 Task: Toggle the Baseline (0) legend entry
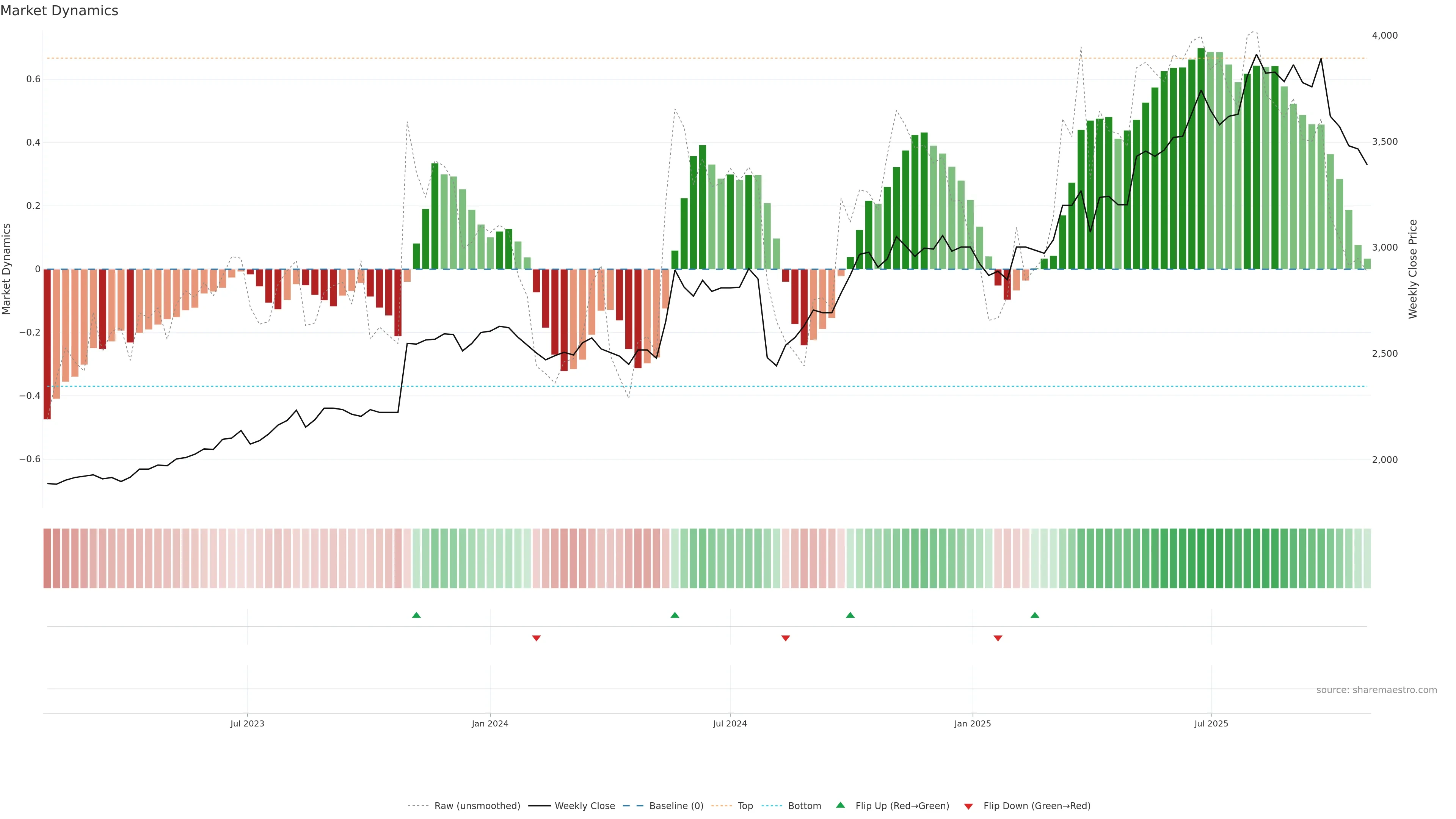pos(676,806)
